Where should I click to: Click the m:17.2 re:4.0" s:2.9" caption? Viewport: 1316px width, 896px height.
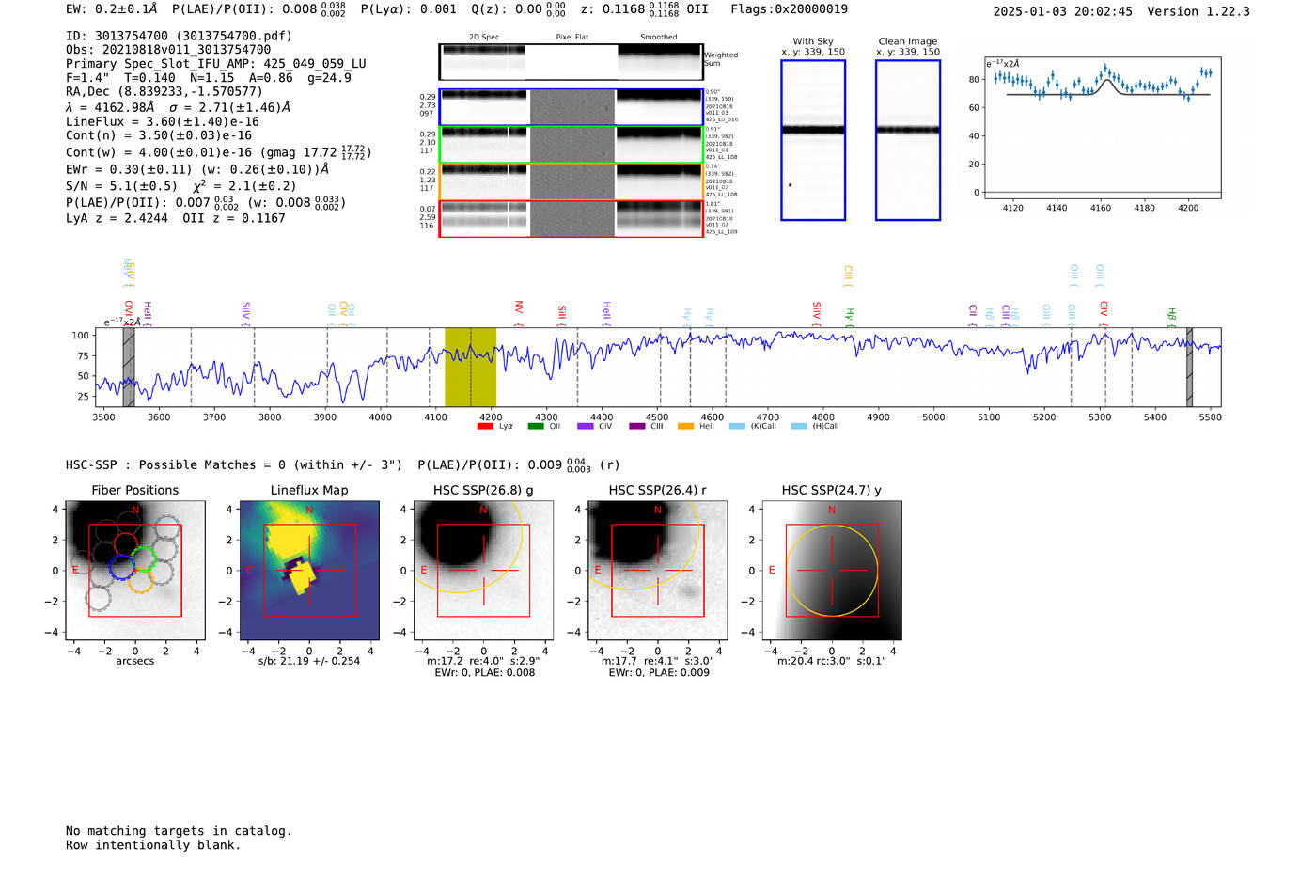(483, 661)
